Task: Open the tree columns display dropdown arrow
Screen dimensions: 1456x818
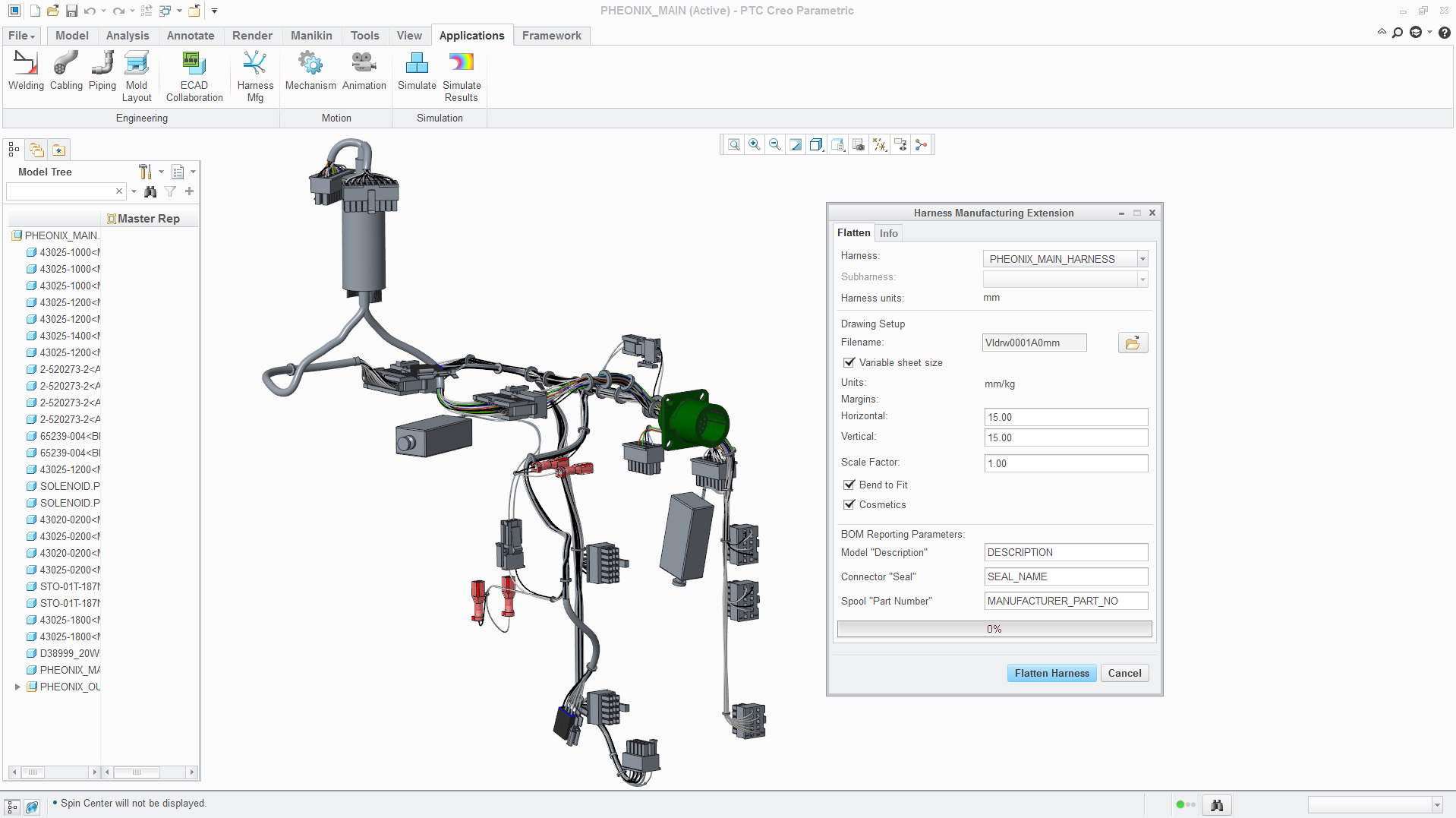Action: [193, 172]
